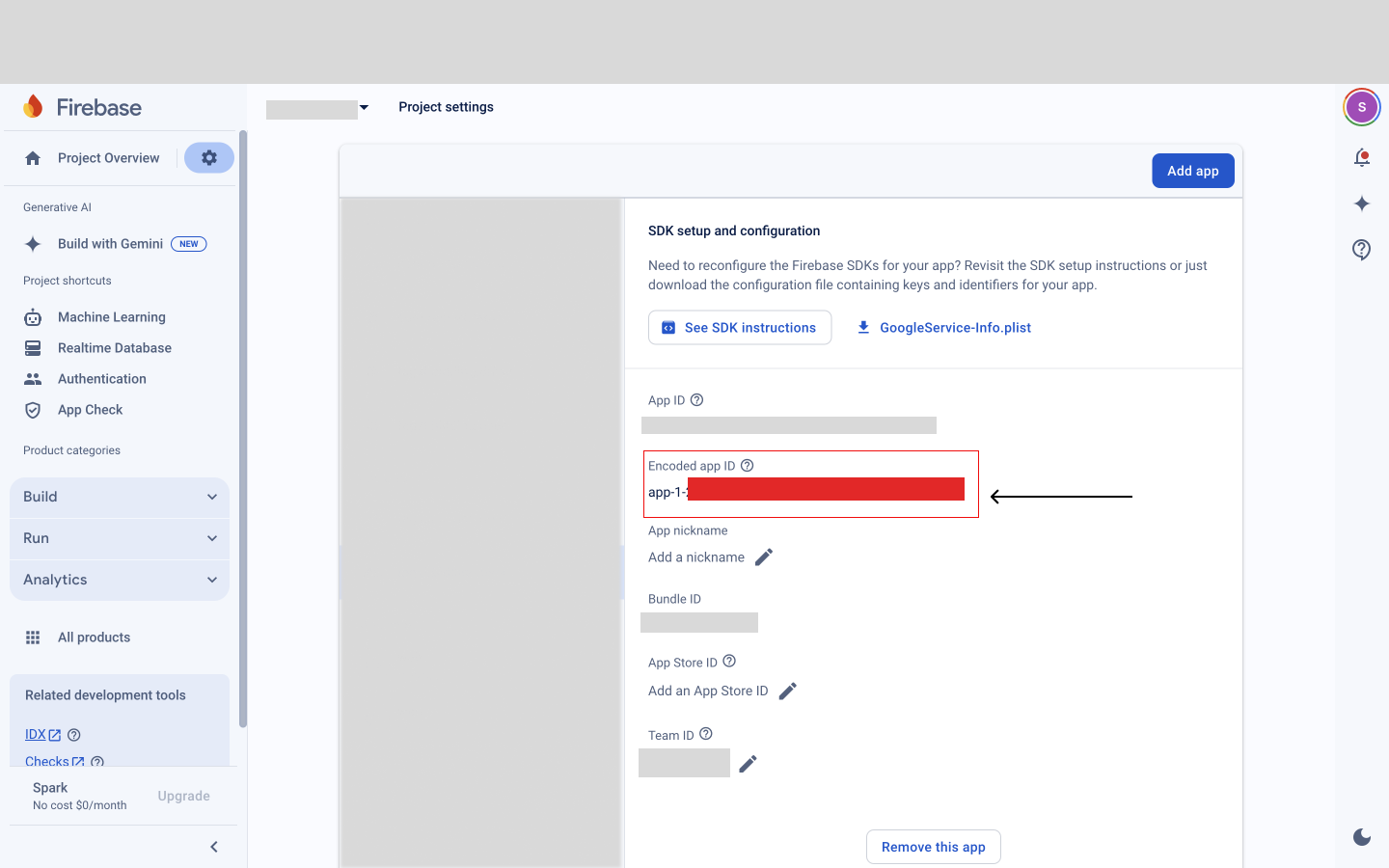Click SDK setup and configuration heading

click(734, 231)
